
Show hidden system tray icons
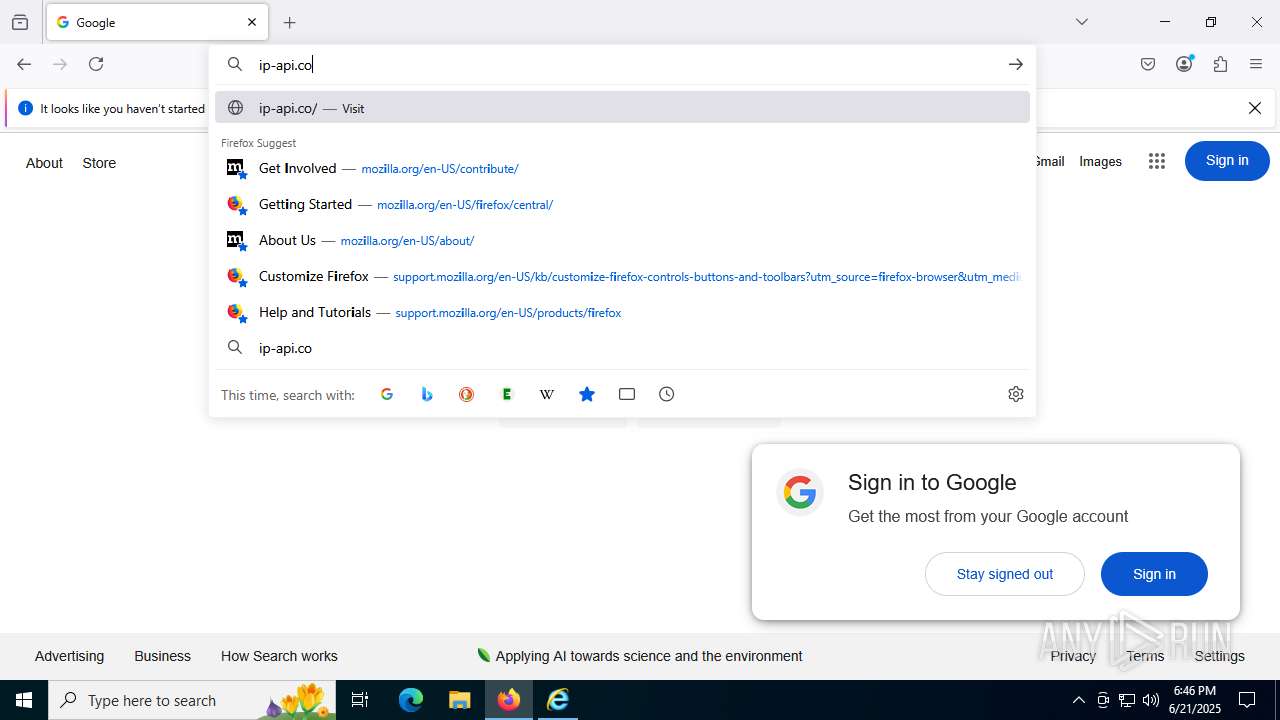(1078, 700)
